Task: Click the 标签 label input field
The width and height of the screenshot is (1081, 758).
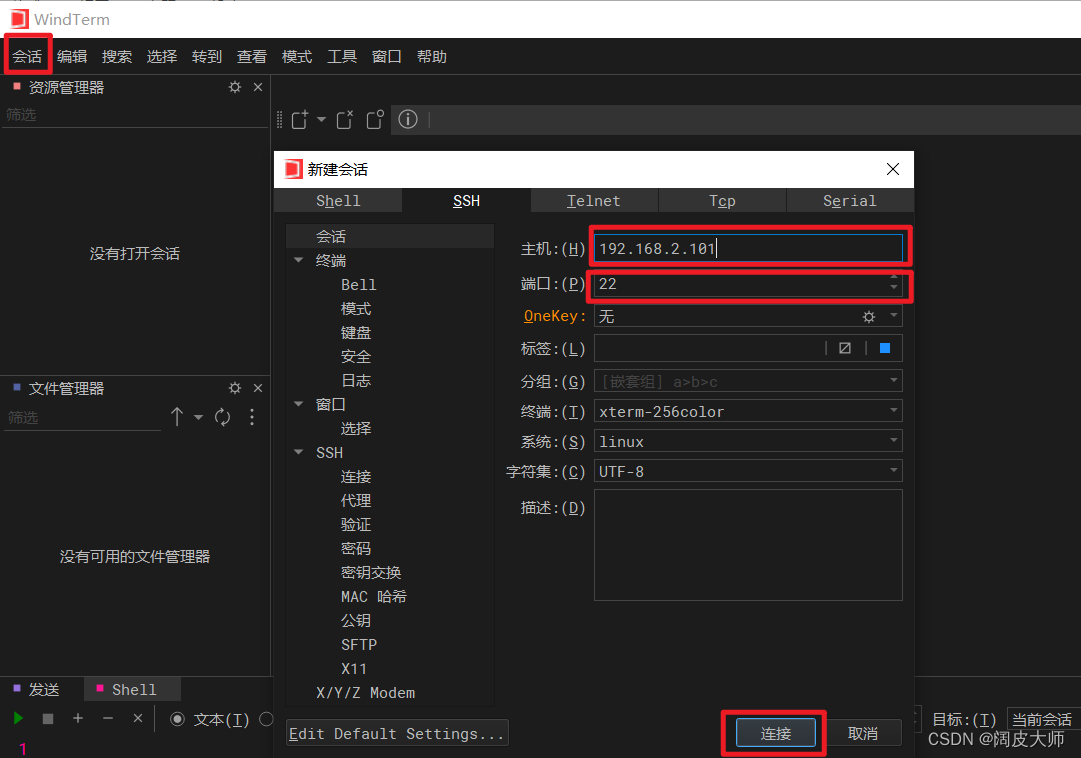Action: pyautogui.click(x=708, y=348)
